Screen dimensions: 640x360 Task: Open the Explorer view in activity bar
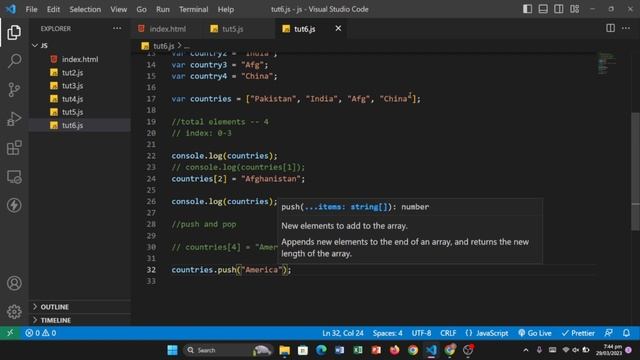(x=14, y=32)
